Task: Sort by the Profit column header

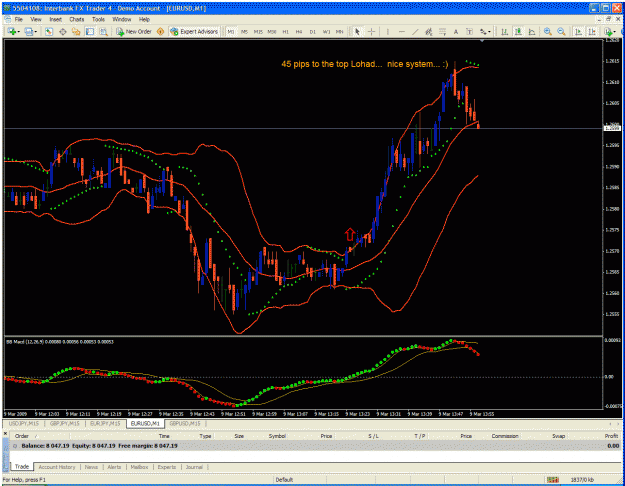Action: tap(611, 436)
